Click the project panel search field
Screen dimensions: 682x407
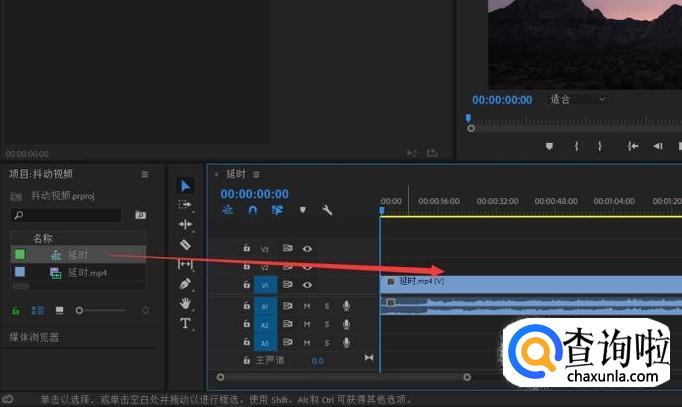point(66,215)
